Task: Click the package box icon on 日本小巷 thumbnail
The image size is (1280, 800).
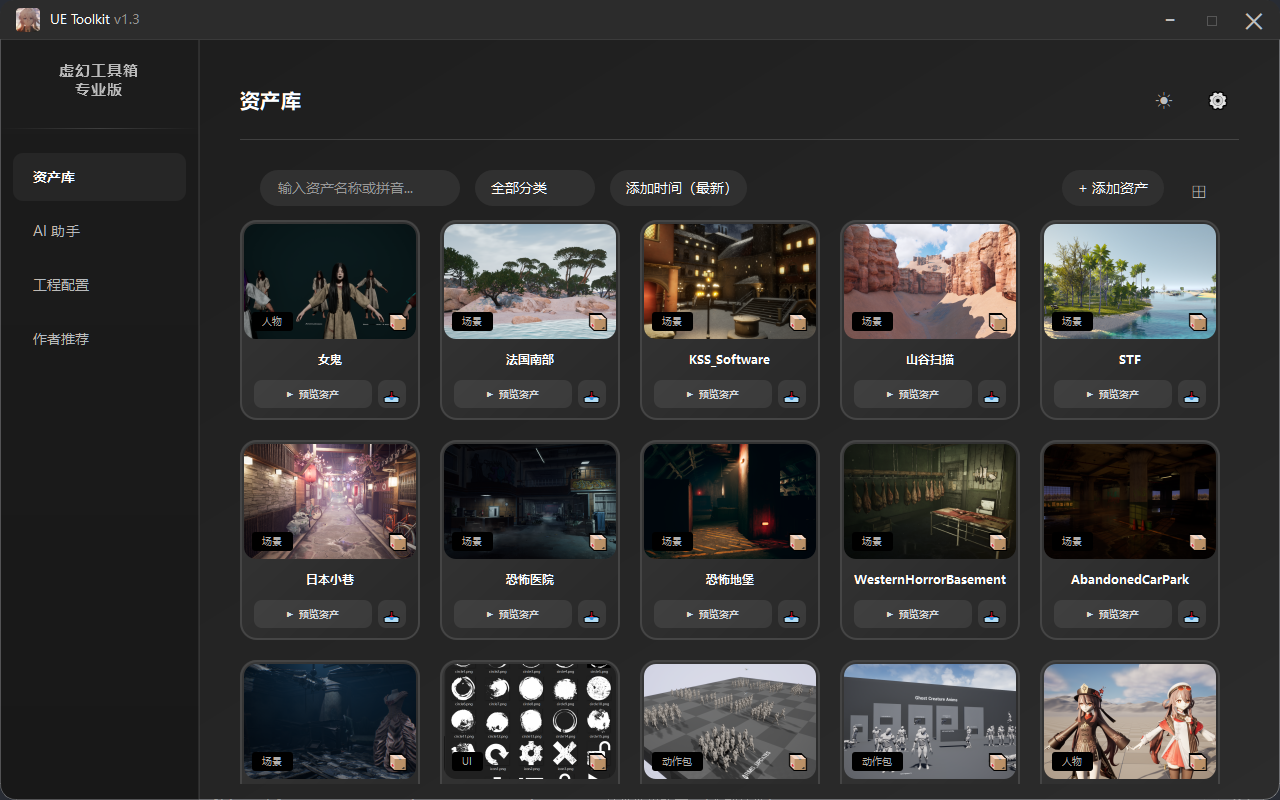Action: [x=398, y=542]
